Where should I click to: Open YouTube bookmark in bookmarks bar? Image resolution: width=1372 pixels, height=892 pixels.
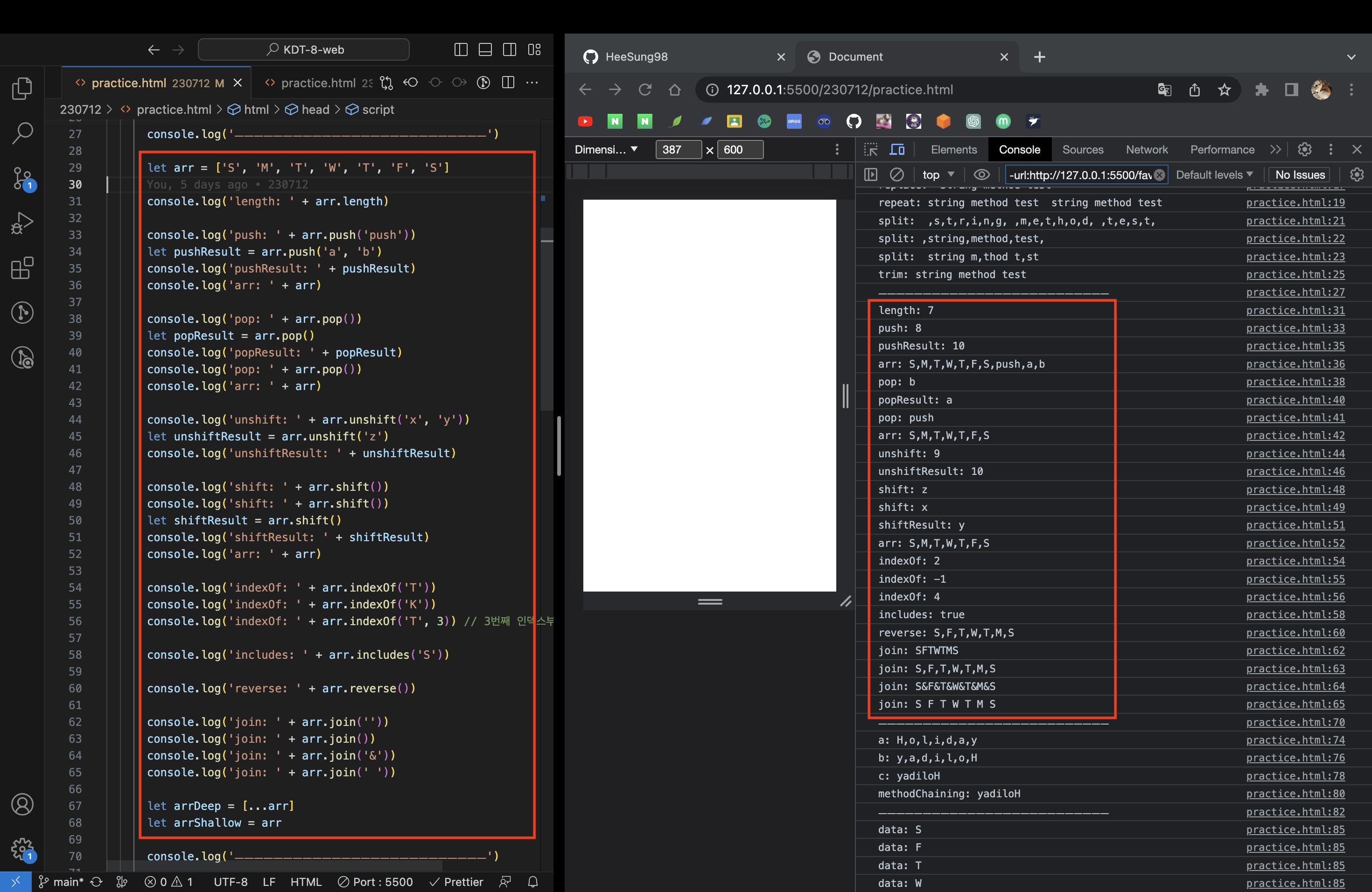(585, 121)
